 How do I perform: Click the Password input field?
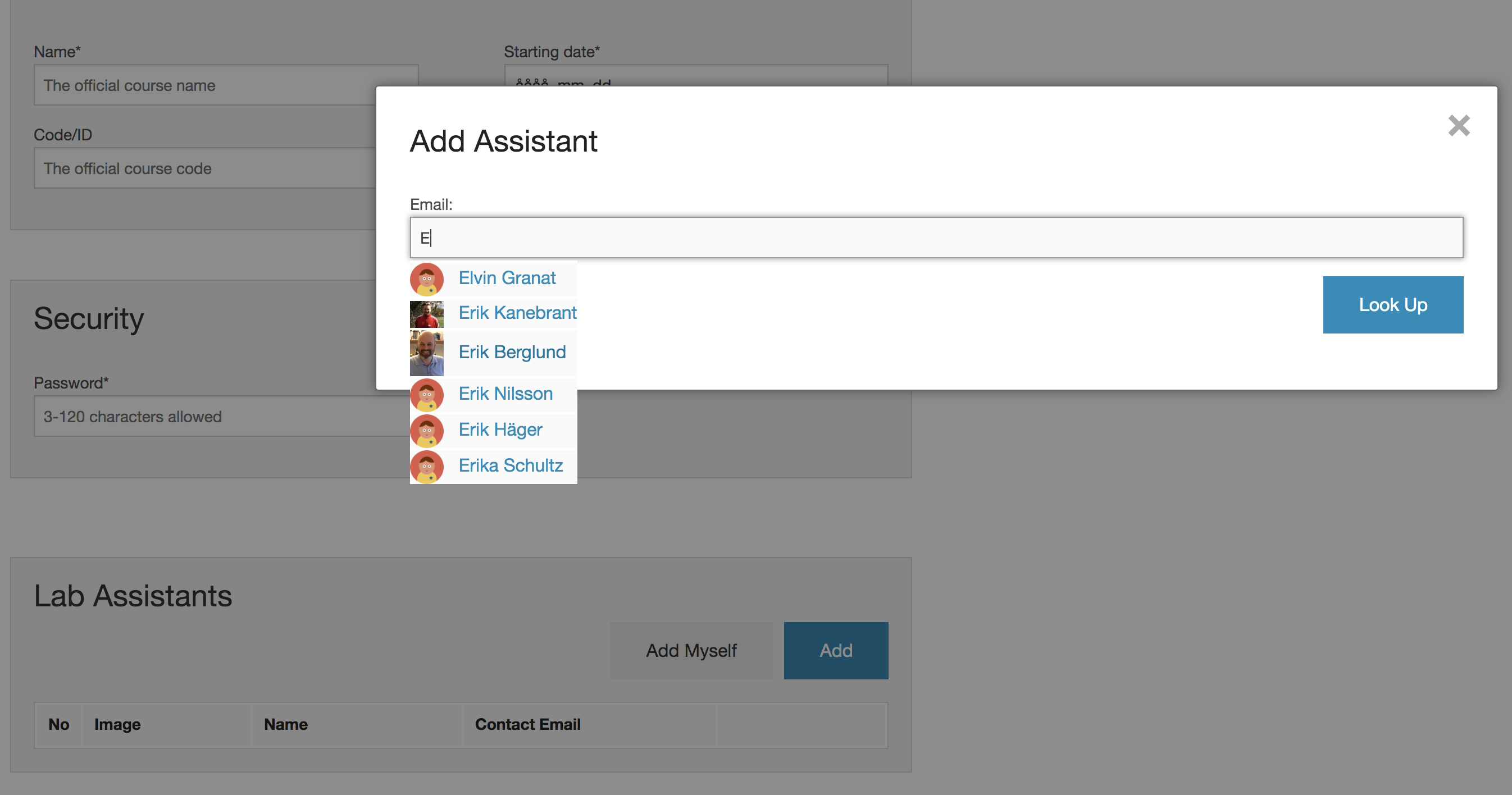(x=222, y=416)
